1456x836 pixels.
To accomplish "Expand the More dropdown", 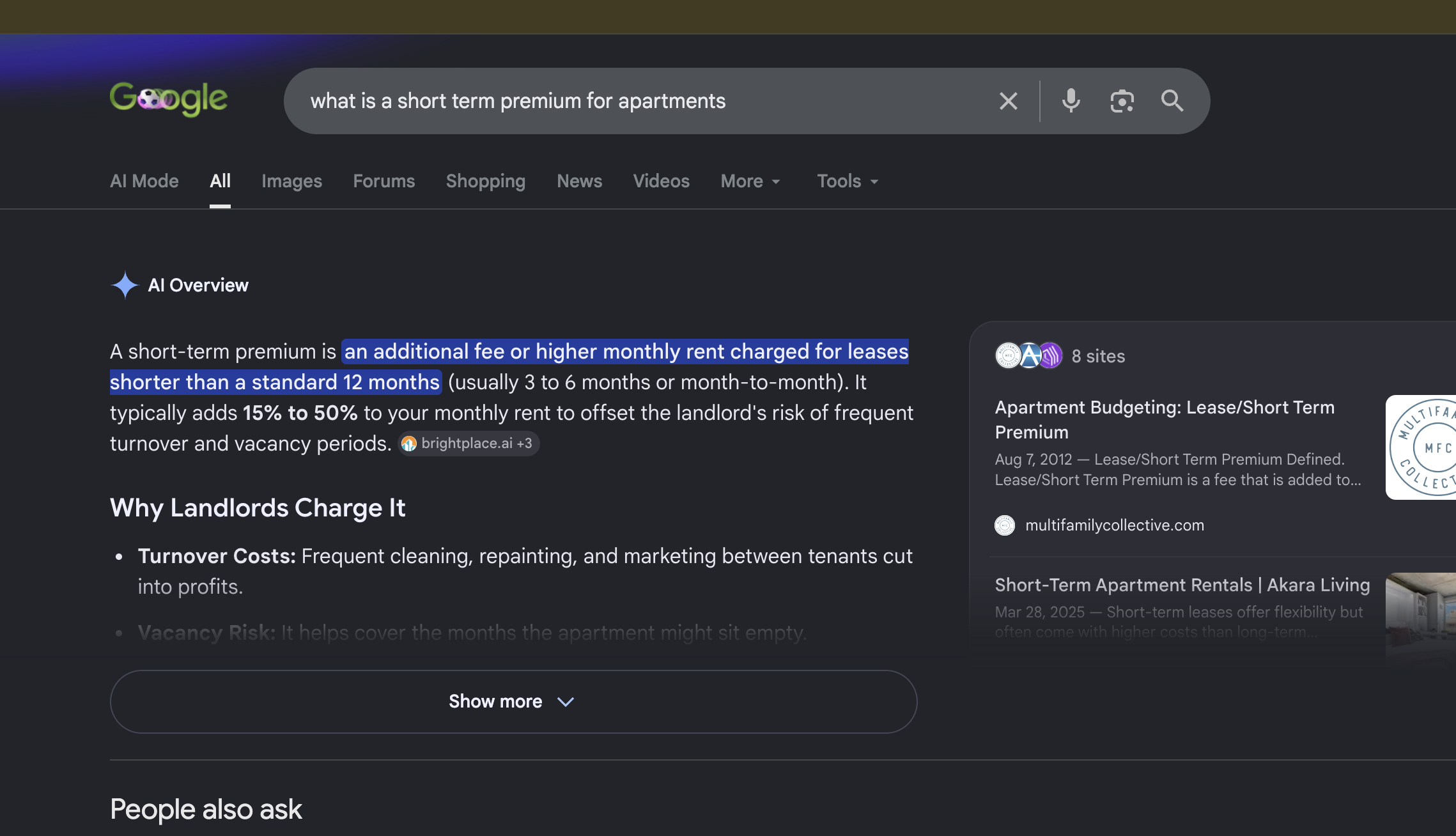I will [750, 181].
